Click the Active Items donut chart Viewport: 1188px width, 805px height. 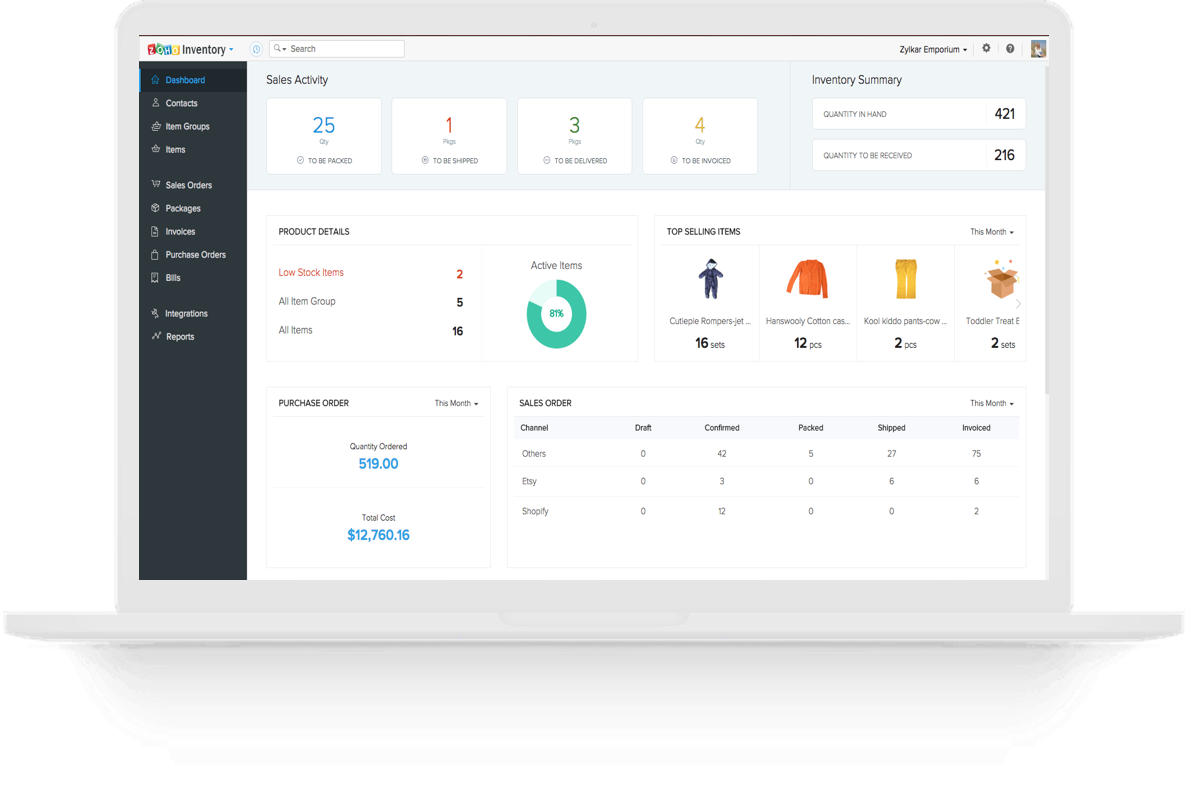point(556,314)
